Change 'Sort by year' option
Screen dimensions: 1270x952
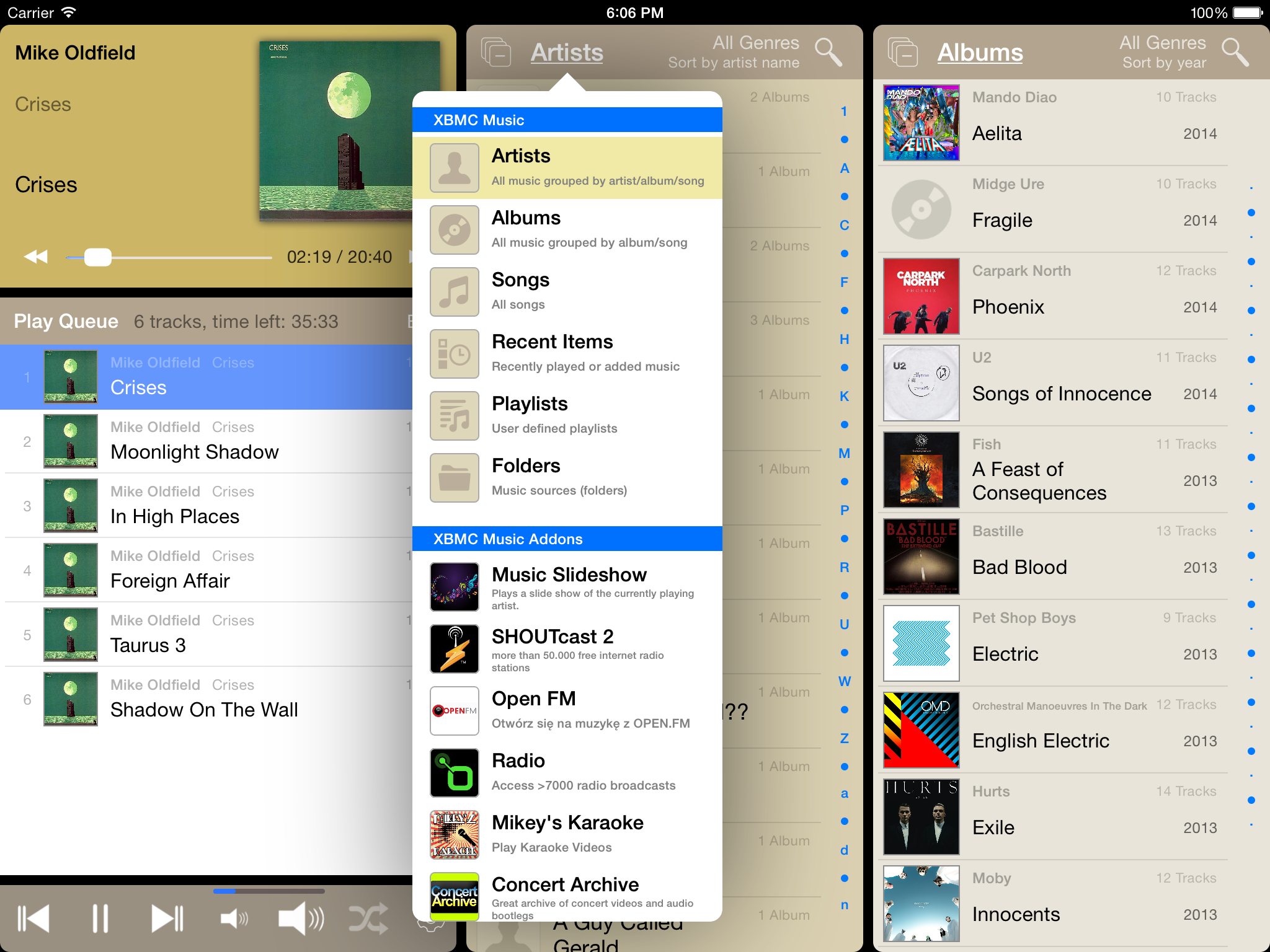click(1164, 63)
